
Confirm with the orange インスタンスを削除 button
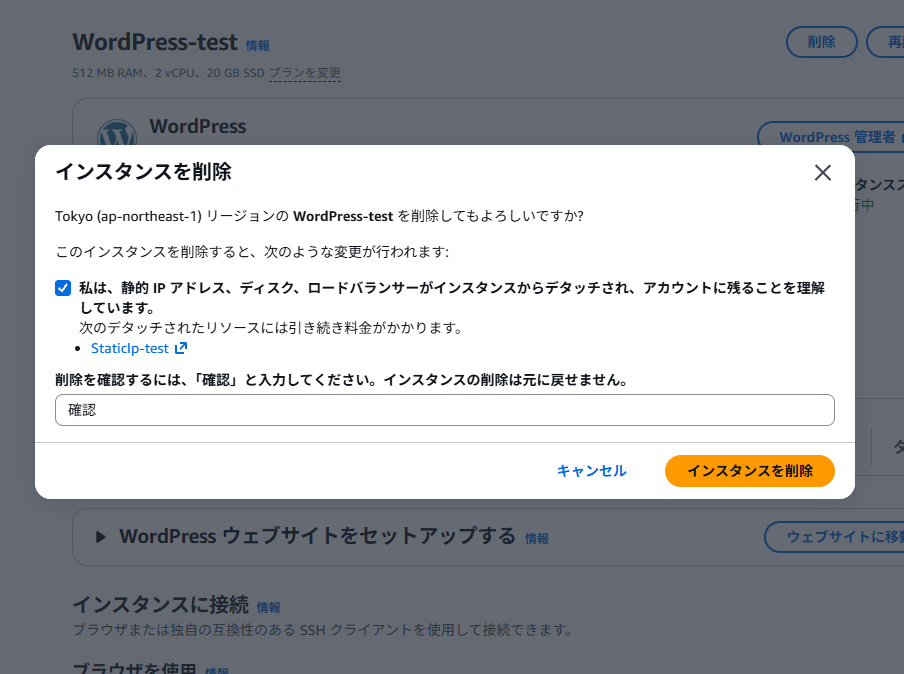749,471
